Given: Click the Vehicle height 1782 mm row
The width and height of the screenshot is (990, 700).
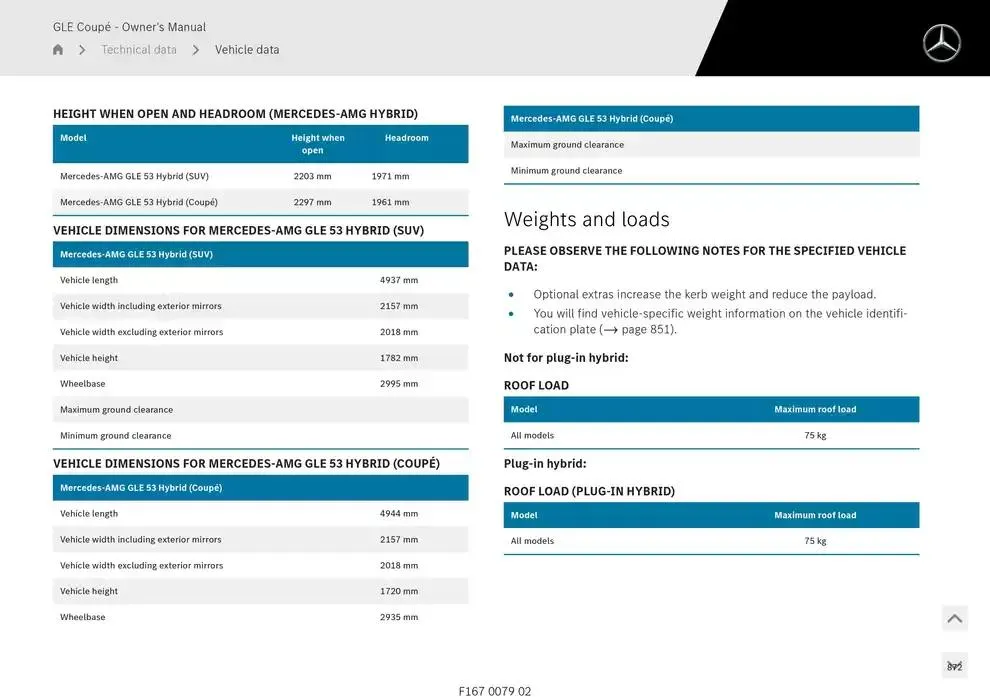Looking at the screenshot, I should coord(260,358).
